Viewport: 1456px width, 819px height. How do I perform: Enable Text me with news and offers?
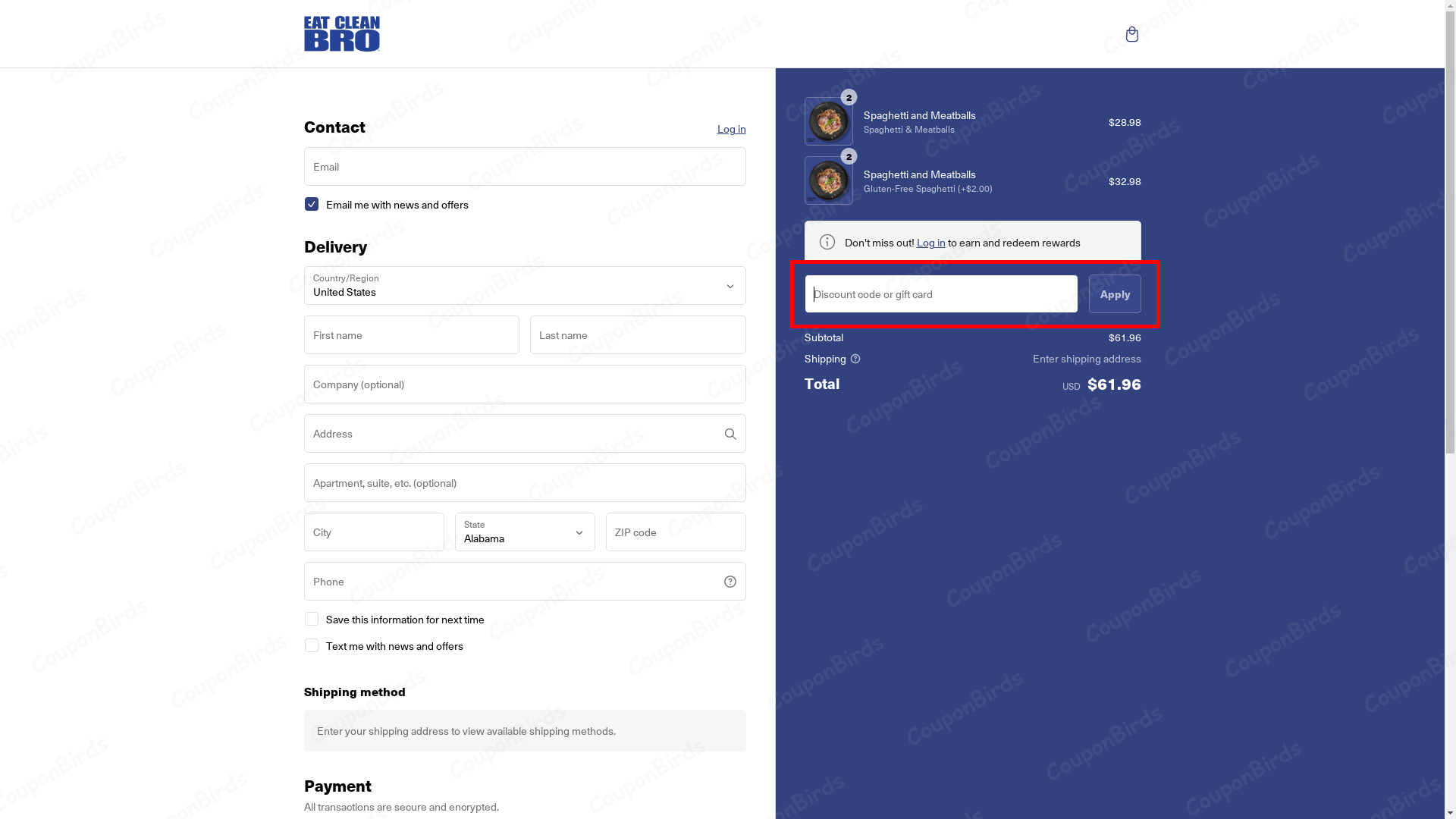[x=312, y=645]
